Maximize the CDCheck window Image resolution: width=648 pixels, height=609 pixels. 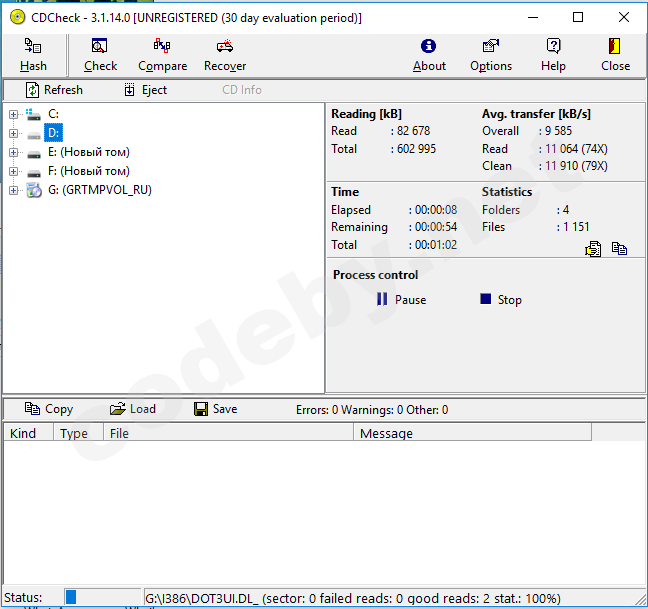point(578,17)
